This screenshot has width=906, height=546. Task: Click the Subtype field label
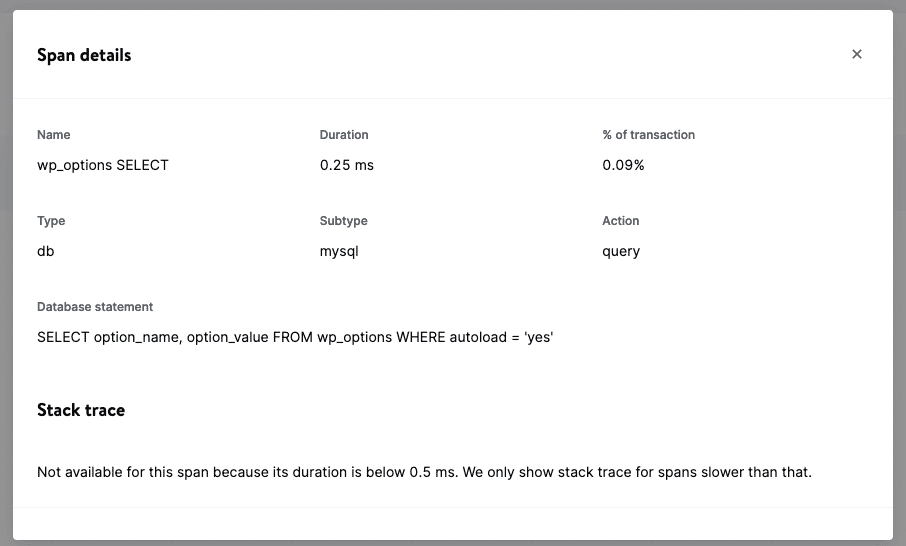point(344,221)
